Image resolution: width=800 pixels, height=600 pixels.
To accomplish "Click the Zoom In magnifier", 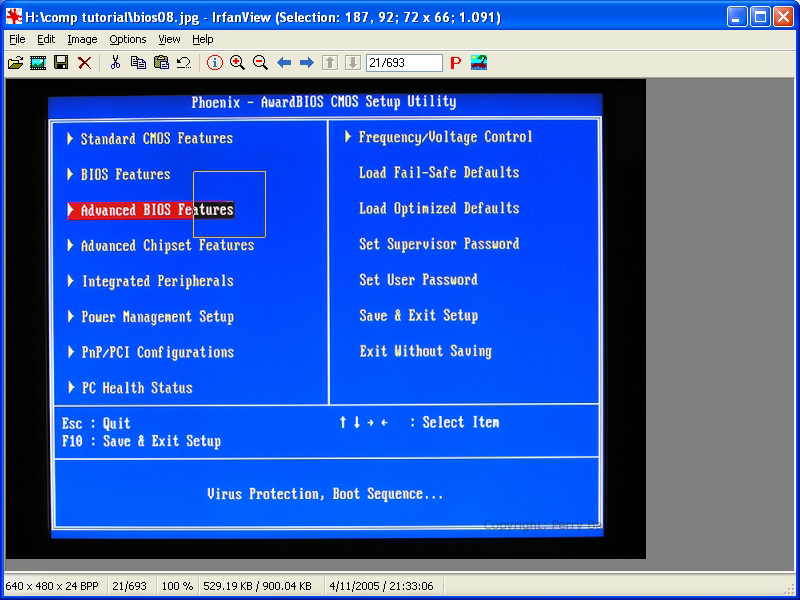I will [x=237, y=63].
